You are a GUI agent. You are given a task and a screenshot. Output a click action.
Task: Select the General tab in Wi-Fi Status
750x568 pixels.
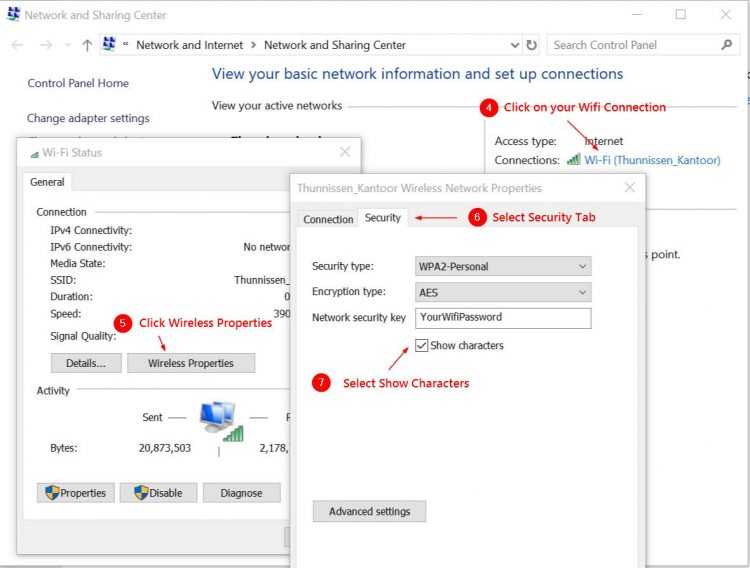point(47,182)
